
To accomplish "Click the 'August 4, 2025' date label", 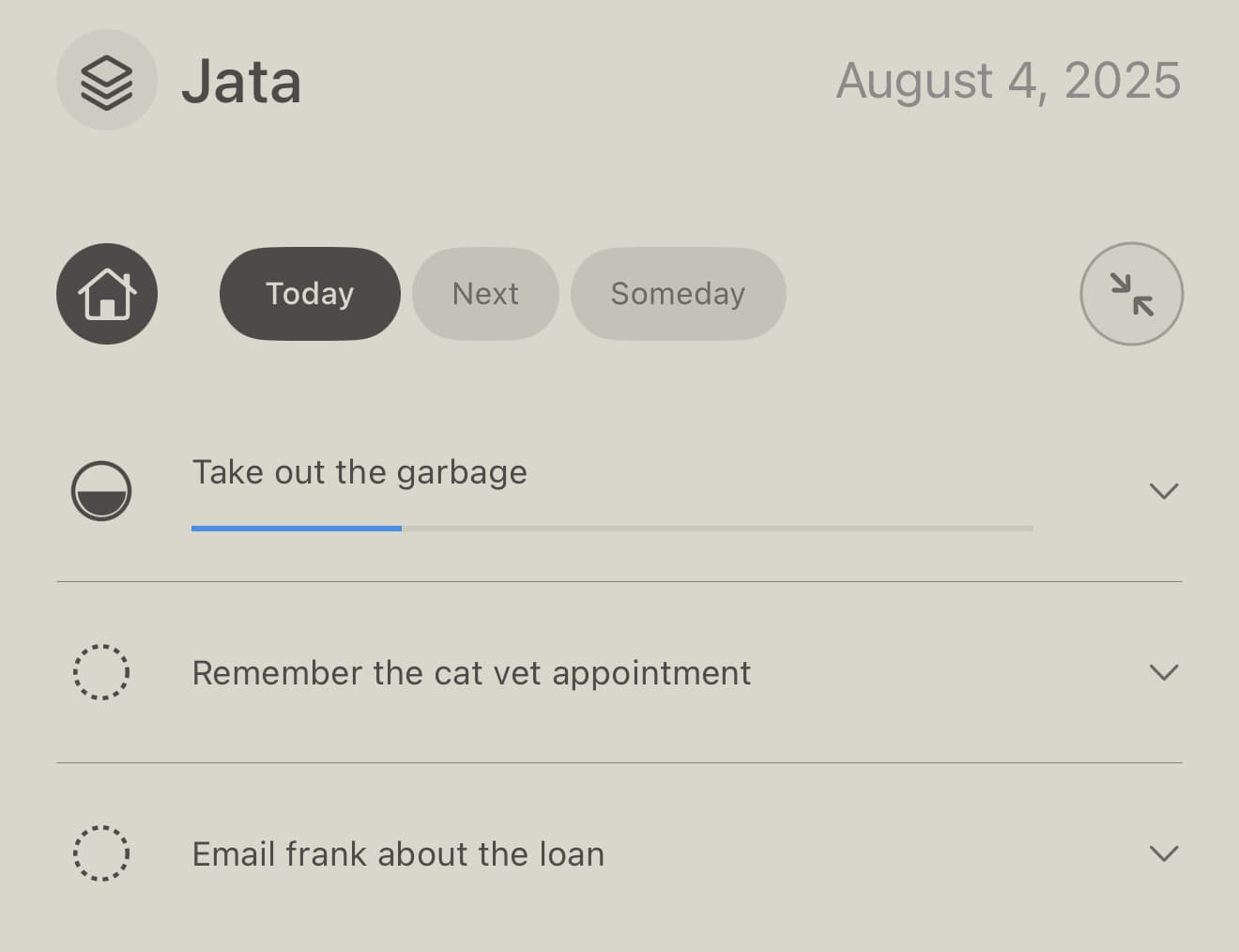I will tap(1008, 81).
